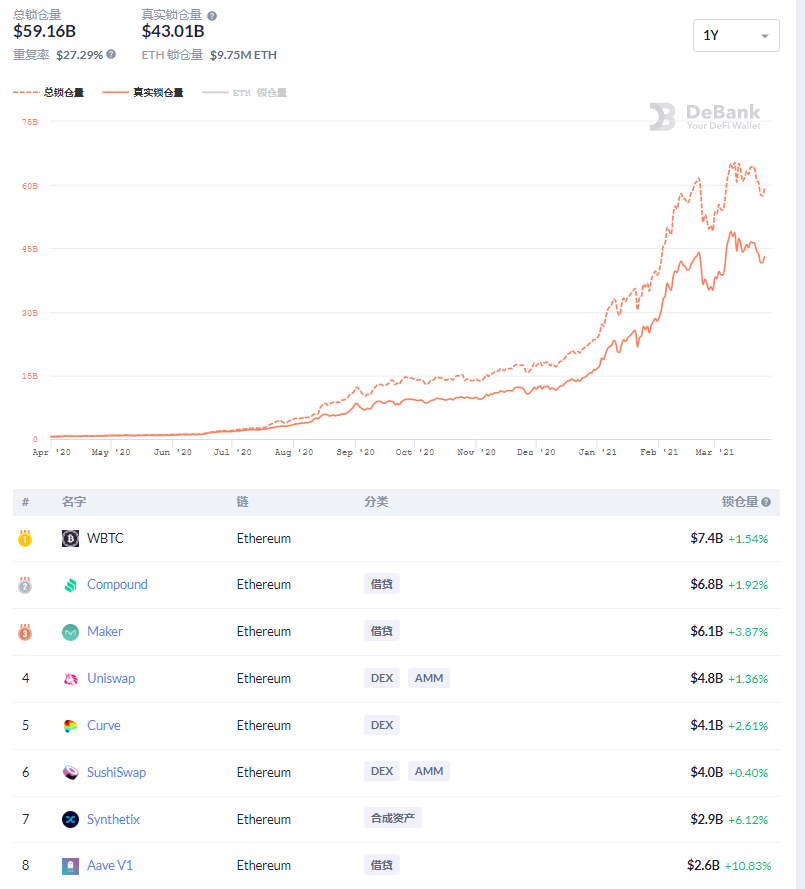Viewport: 805px width, 889px height.
Task: Click the AMM tag in Uniswap row
Action: coord(429,678)
